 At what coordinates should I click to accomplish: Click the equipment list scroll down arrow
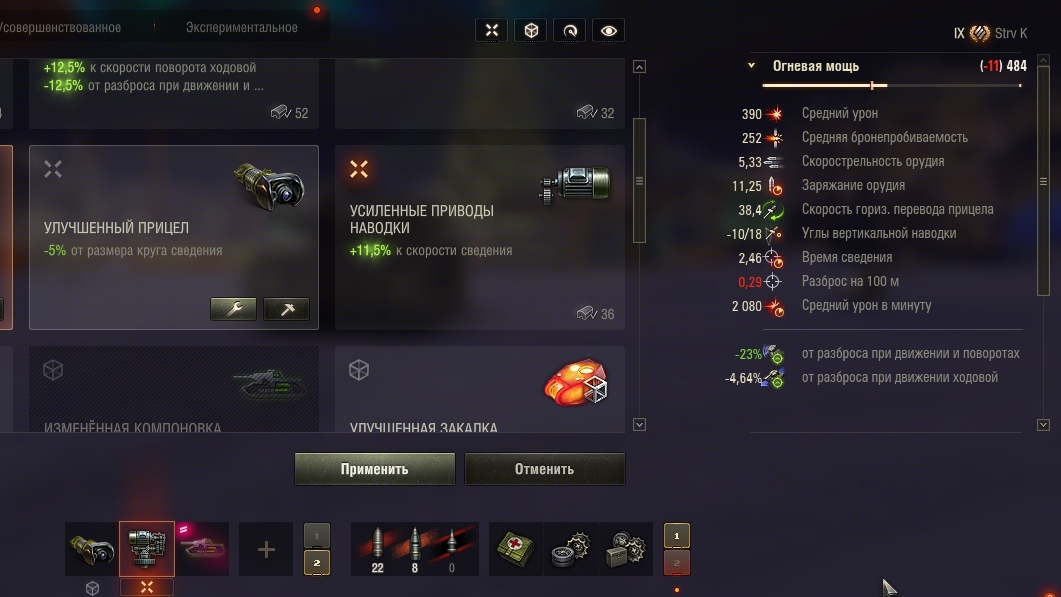[639, 424]
